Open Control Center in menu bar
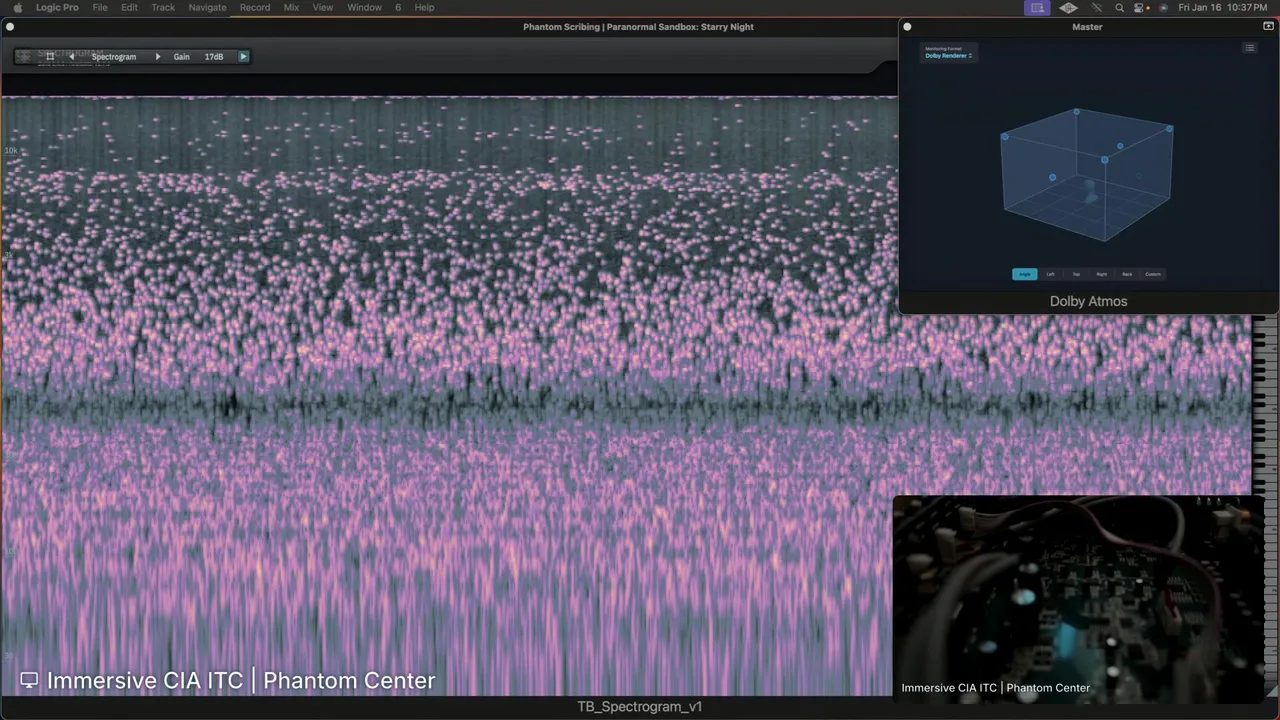Image resolution: width=1280 pixels, height=720 pixels. (1139, 7)
